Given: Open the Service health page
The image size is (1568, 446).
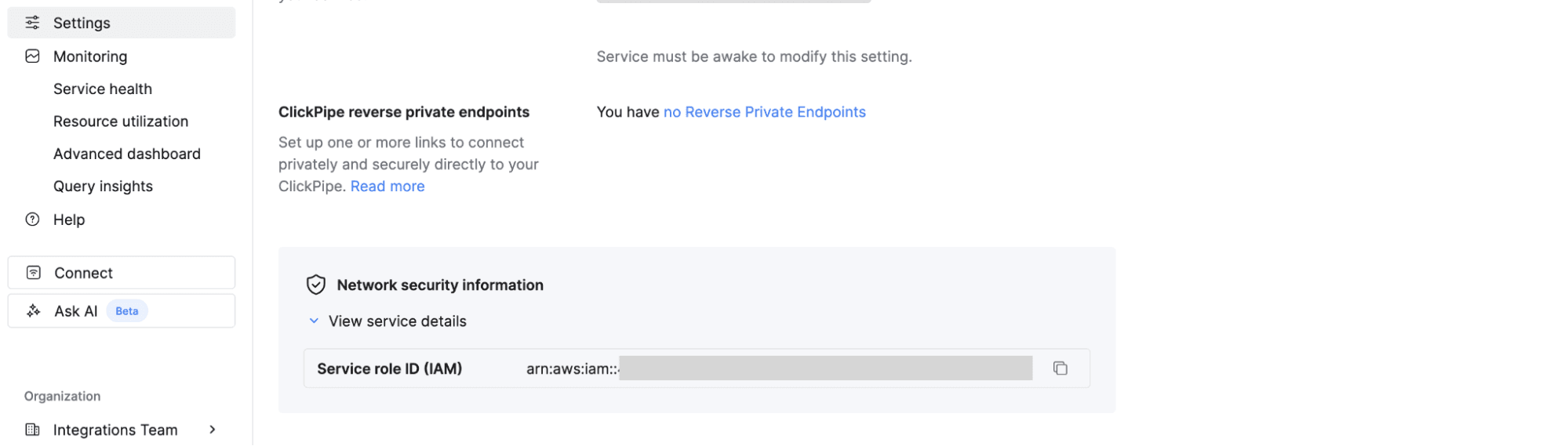Looking at the screenshot, I should click(103, 89).
